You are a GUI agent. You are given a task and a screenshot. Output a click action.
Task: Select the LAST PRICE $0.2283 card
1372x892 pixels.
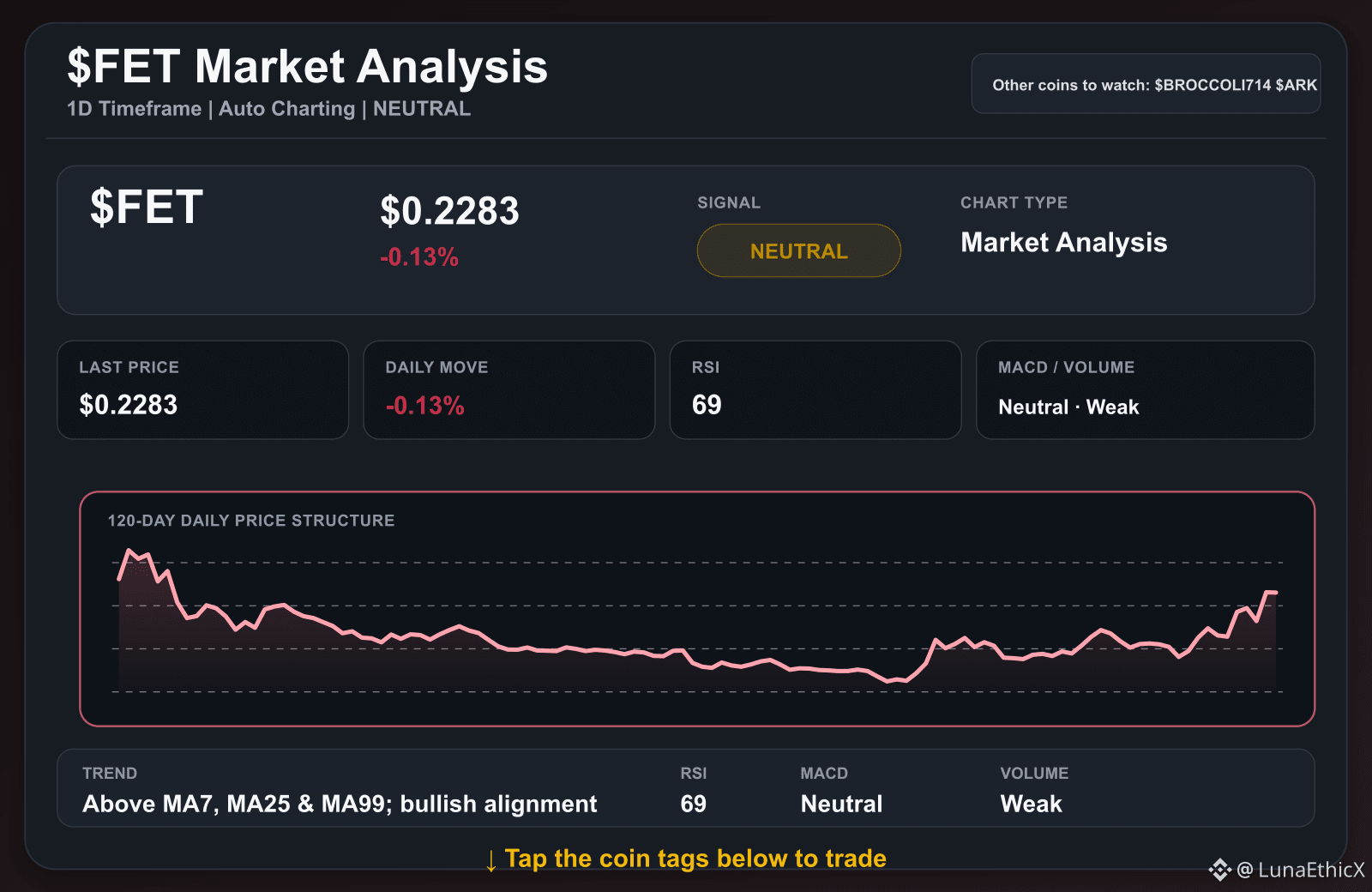202,390
